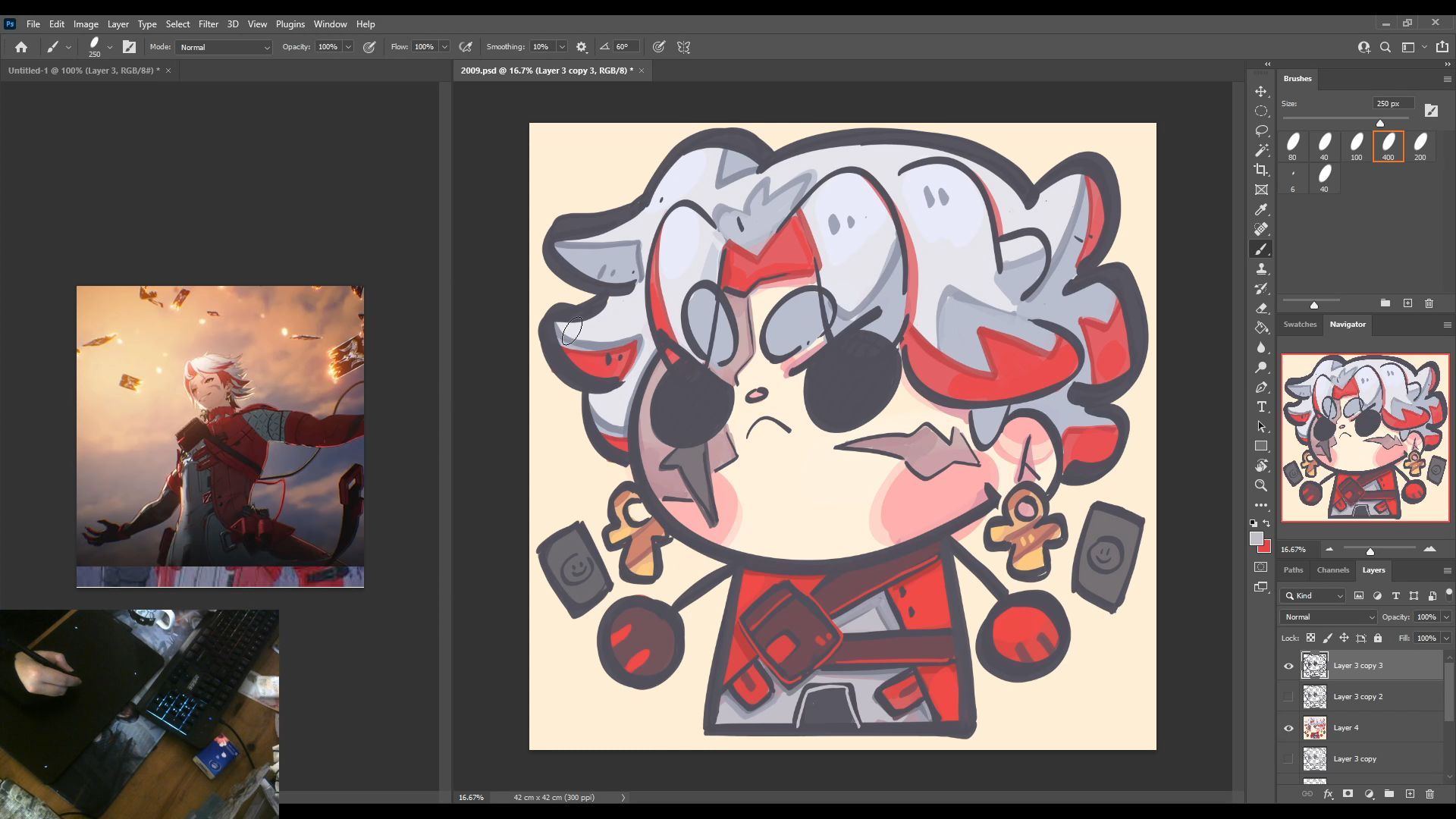The height and width of the screenshot is (819, 1456).
Task: Select the Eraser tool
Action: click(x=1261, y=308)
